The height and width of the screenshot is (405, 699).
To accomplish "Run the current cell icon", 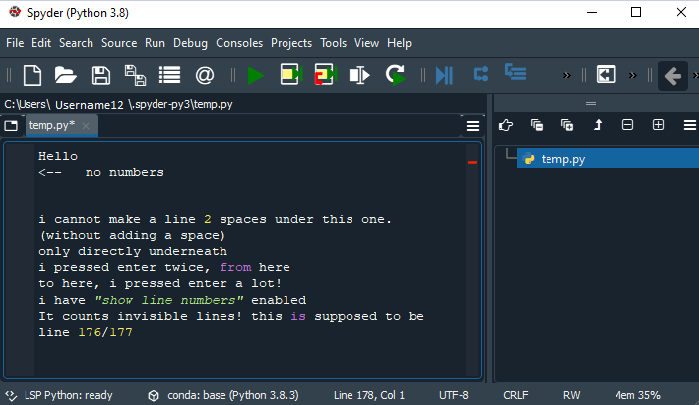I will tap(291, 74).
